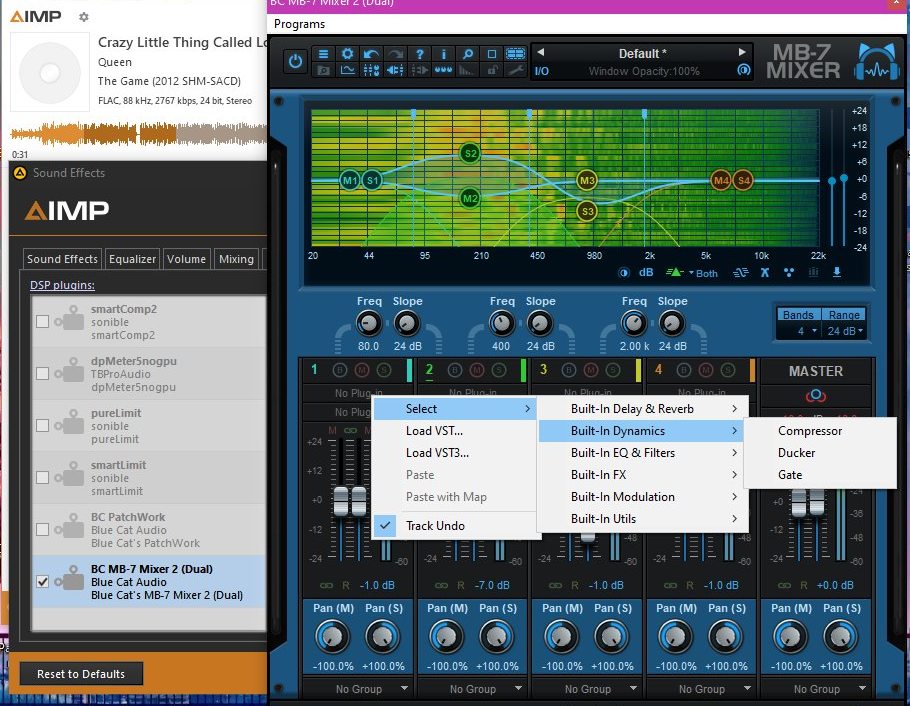Uncheck BC MB-7 Mixer 2 (Dual) plugin
This screenshot has height=706, width=910.
pyautogui.click(x=42, y=582)
